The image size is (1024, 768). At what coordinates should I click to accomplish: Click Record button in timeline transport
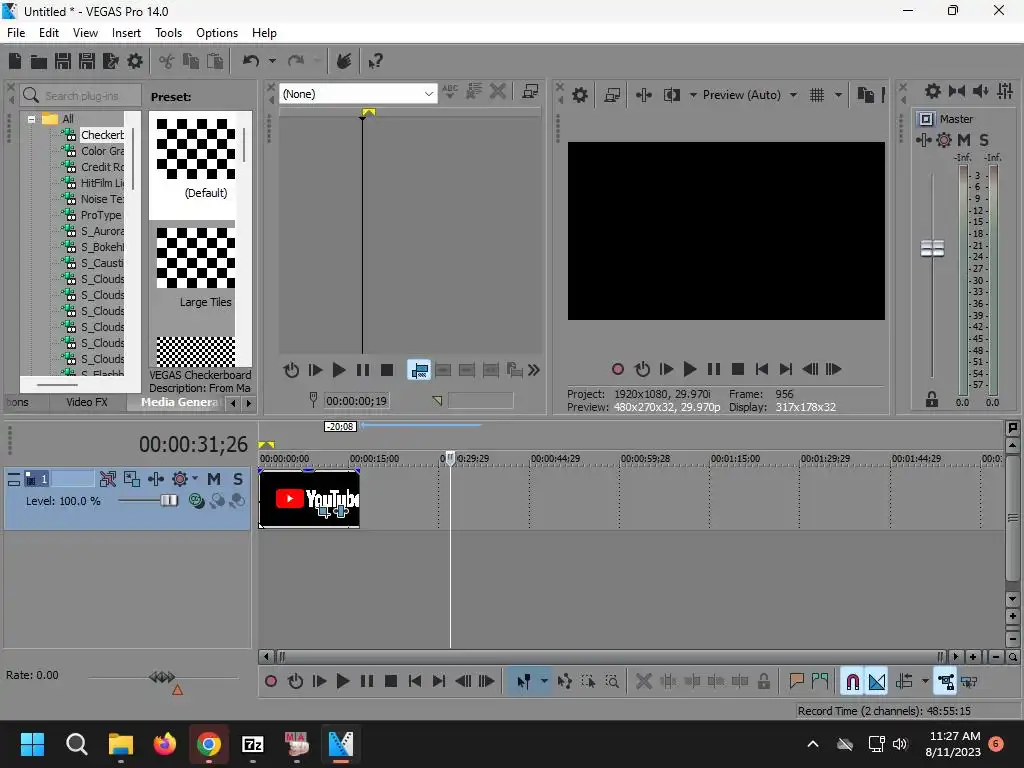tap(271, 681)
